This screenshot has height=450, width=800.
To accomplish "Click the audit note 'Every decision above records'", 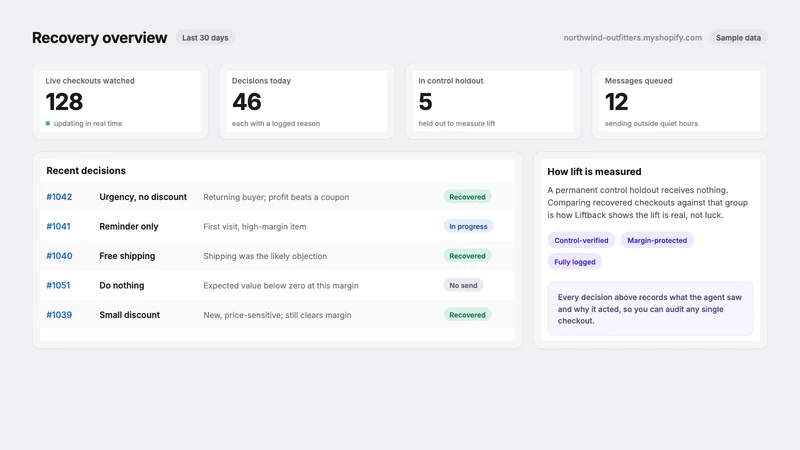I will click(650, 309).
